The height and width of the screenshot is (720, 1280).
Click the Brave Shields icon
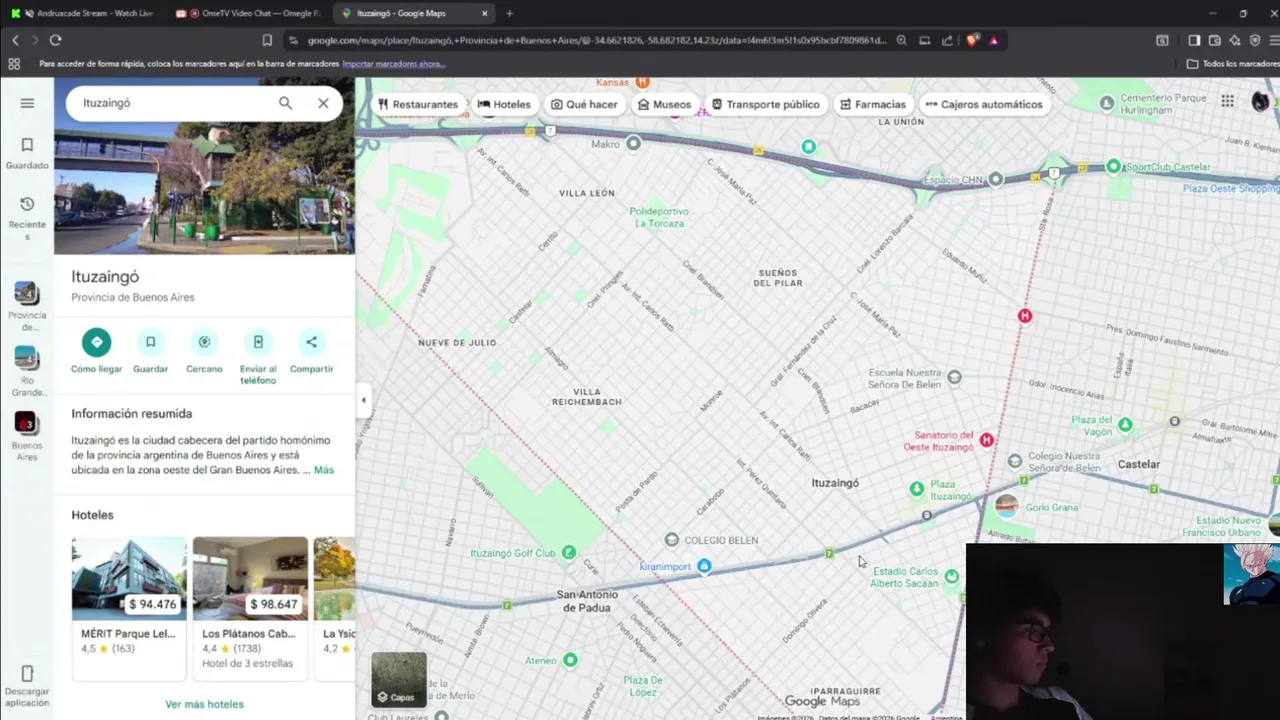coord(972,40)
